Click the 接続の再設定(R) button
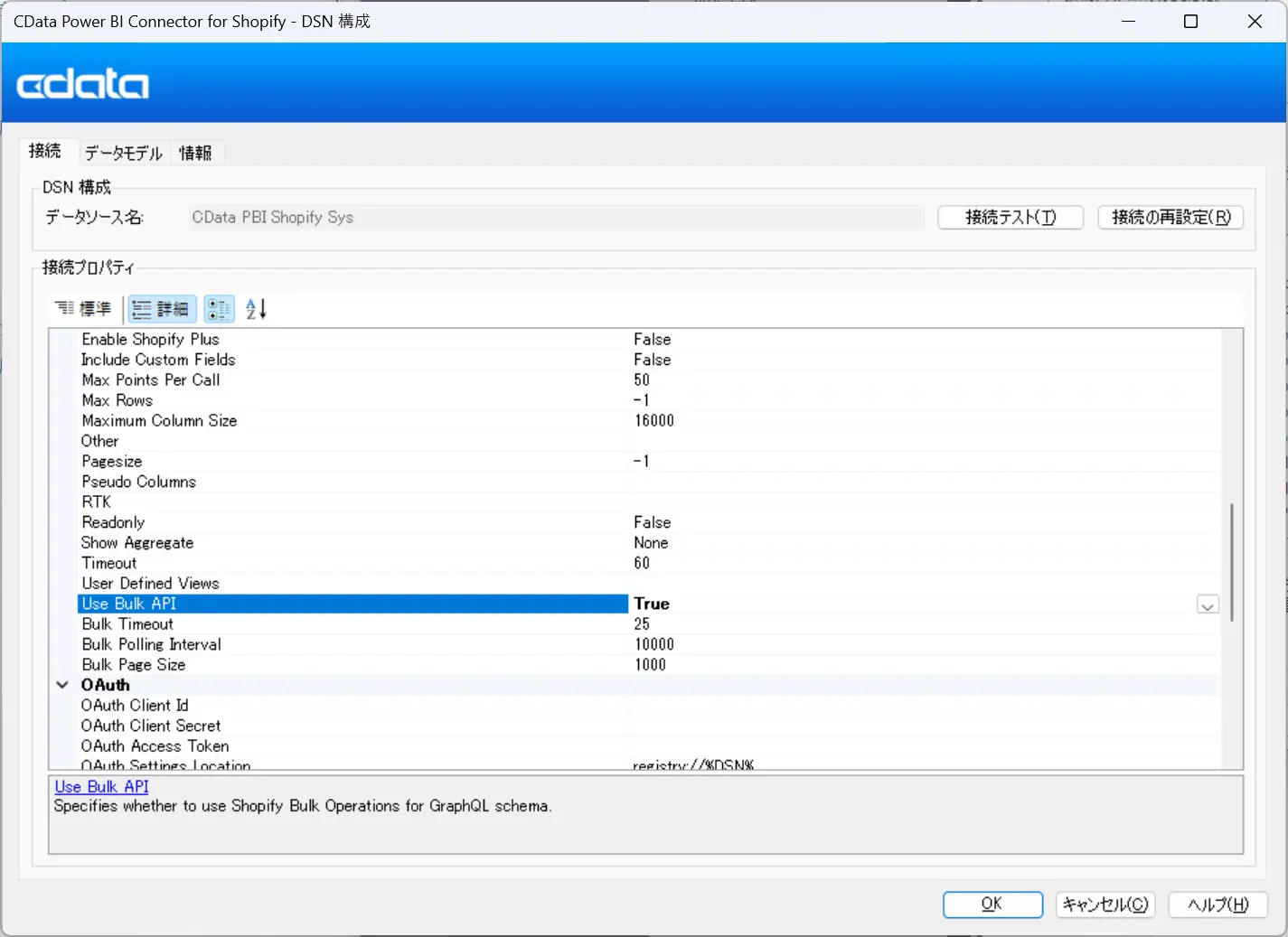Screen dimensions: 1288x937 [x=1170, y=217]
